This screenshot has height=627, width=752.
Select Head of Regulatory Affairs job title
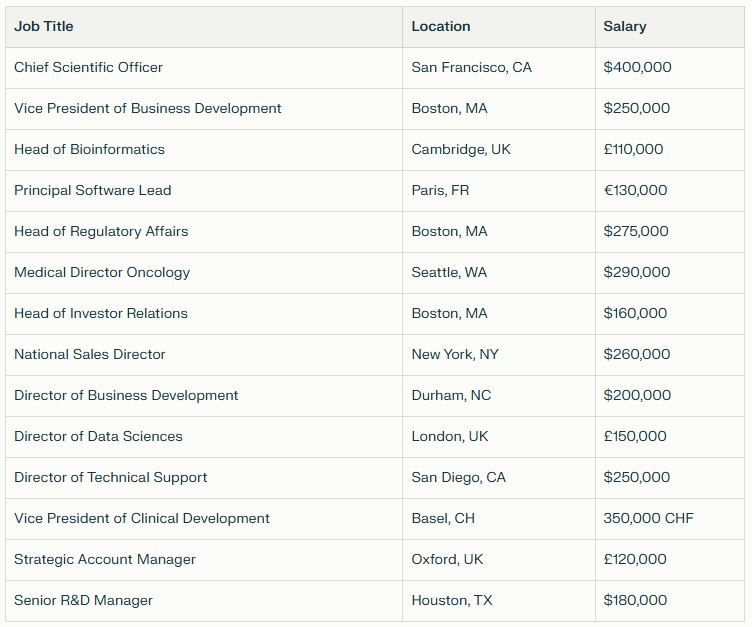coord(101,231)
